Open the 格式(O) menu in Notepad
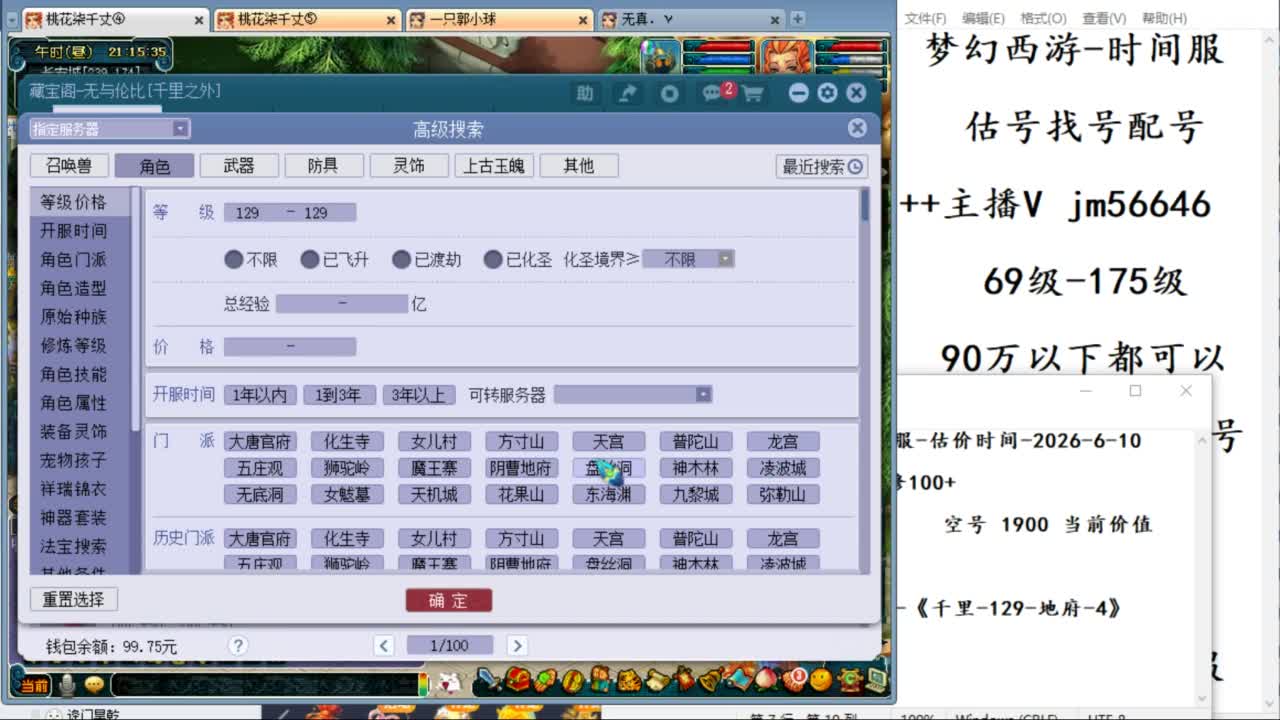Viewport: 1280px width, 720px height. pos(1043,18)
